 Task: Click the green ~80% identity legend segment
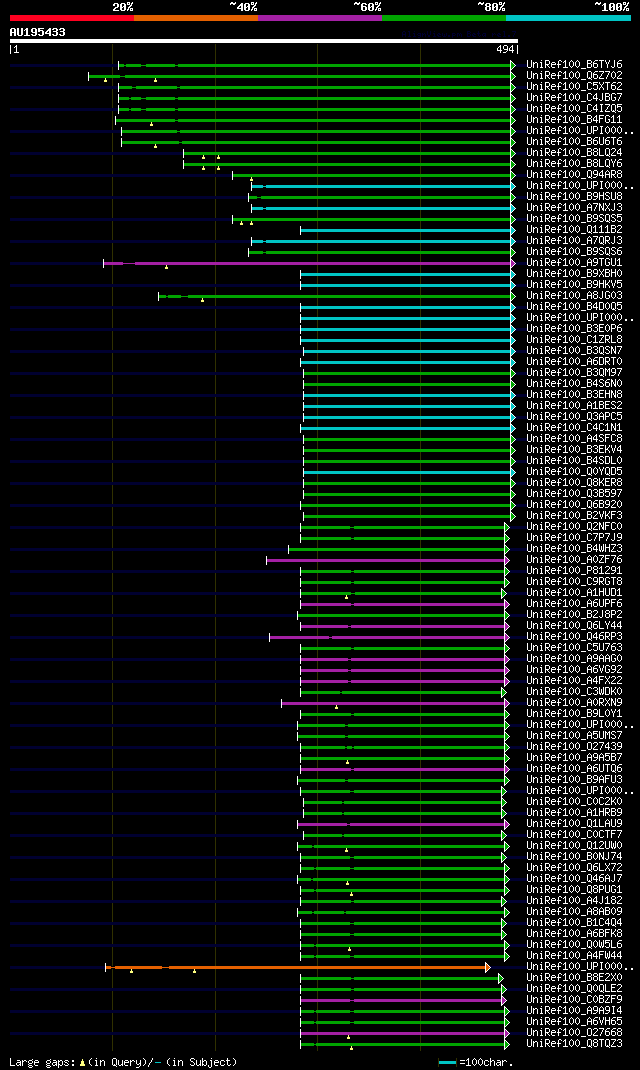pyautogui.click(x=444, y=17)
